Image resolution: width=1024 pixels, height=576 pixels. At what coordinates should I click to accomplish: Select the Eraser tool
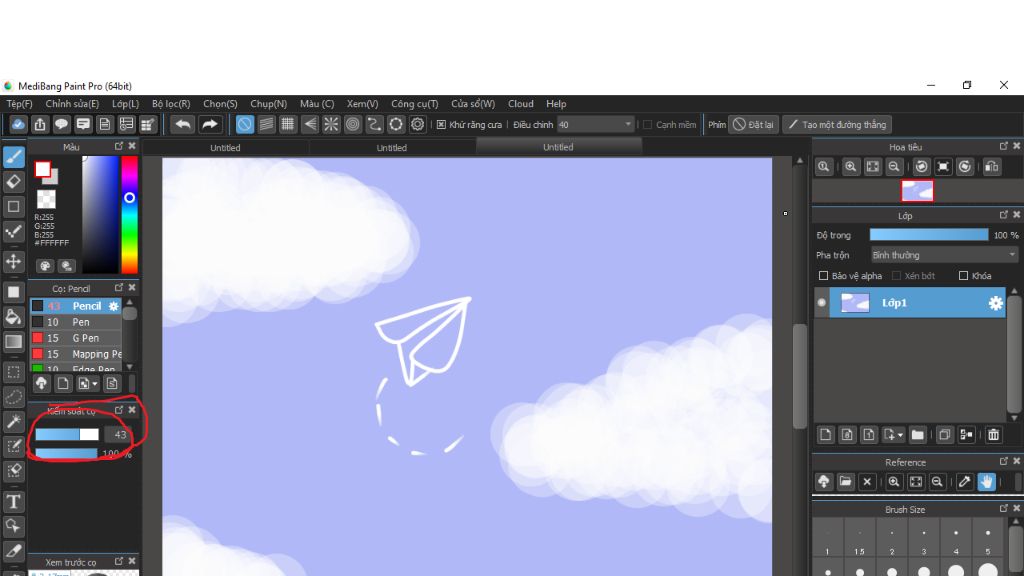point(14,182)
